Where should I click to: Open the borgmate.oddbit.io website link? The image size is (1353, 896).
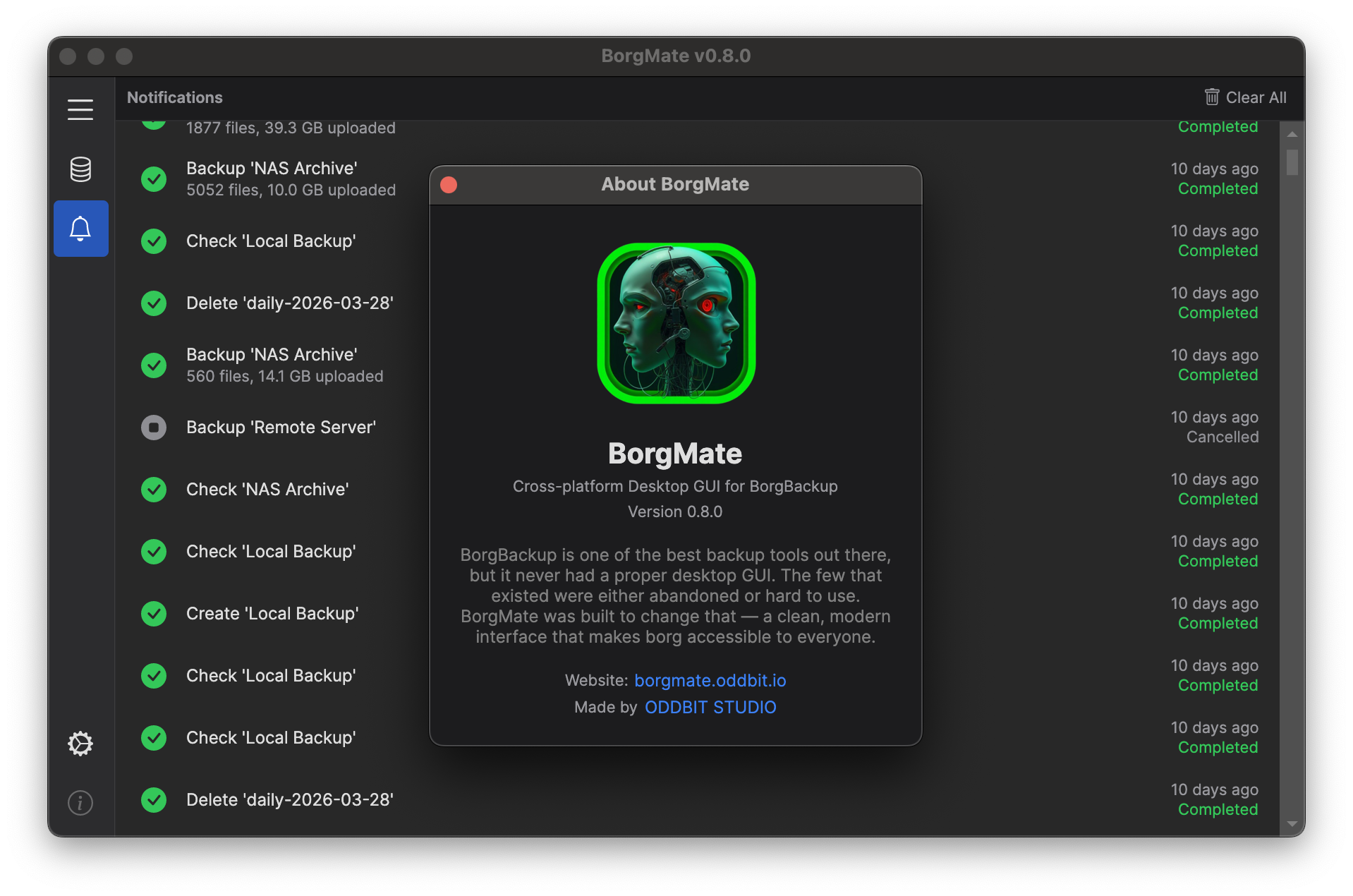(710, 681)
